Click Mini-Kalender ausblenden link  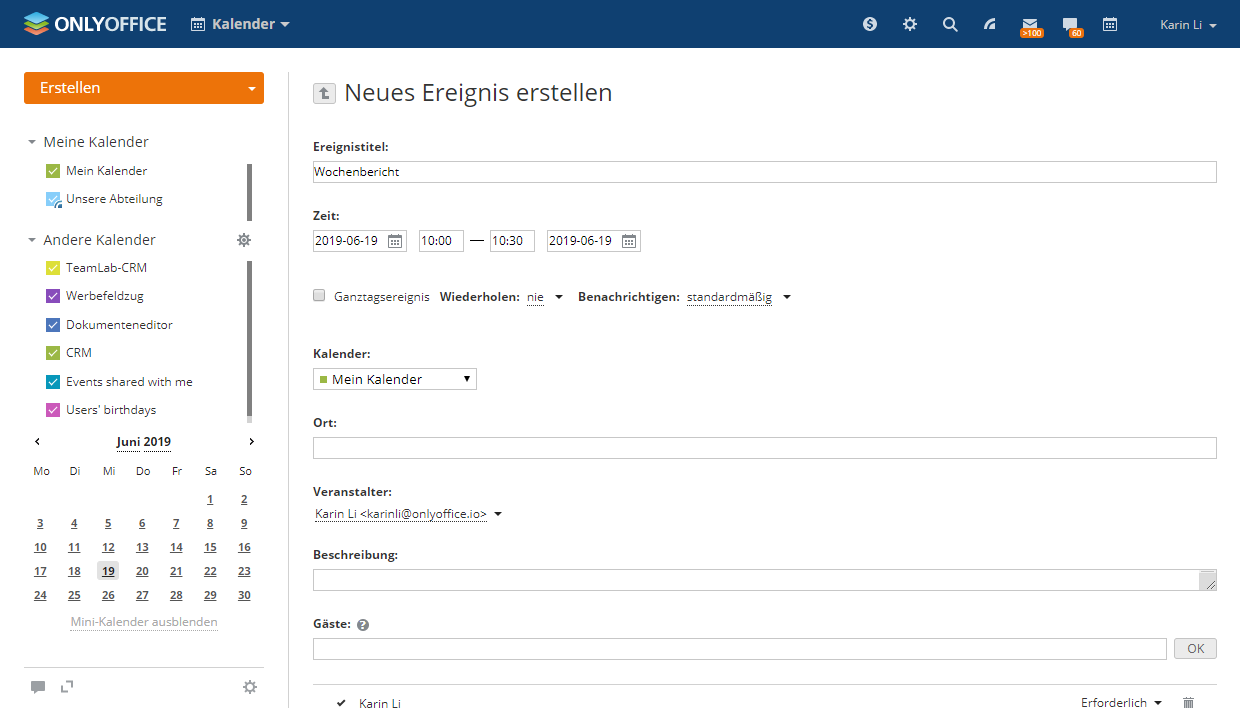(x=144, y=622)
